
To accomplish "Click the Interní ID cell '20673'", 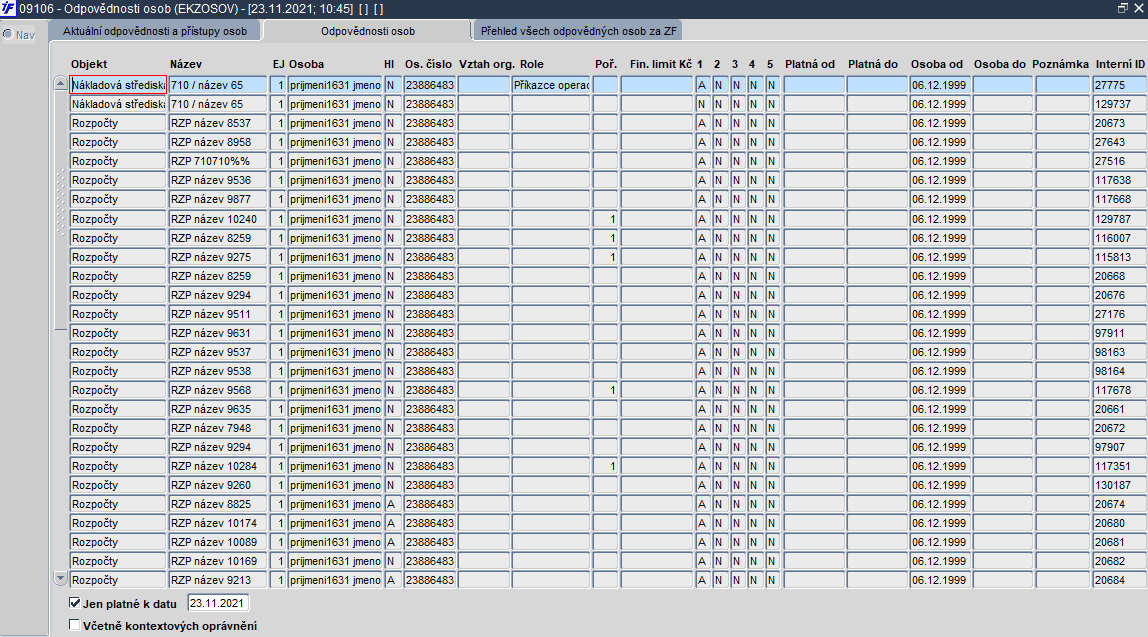I will coord(1119,123).
